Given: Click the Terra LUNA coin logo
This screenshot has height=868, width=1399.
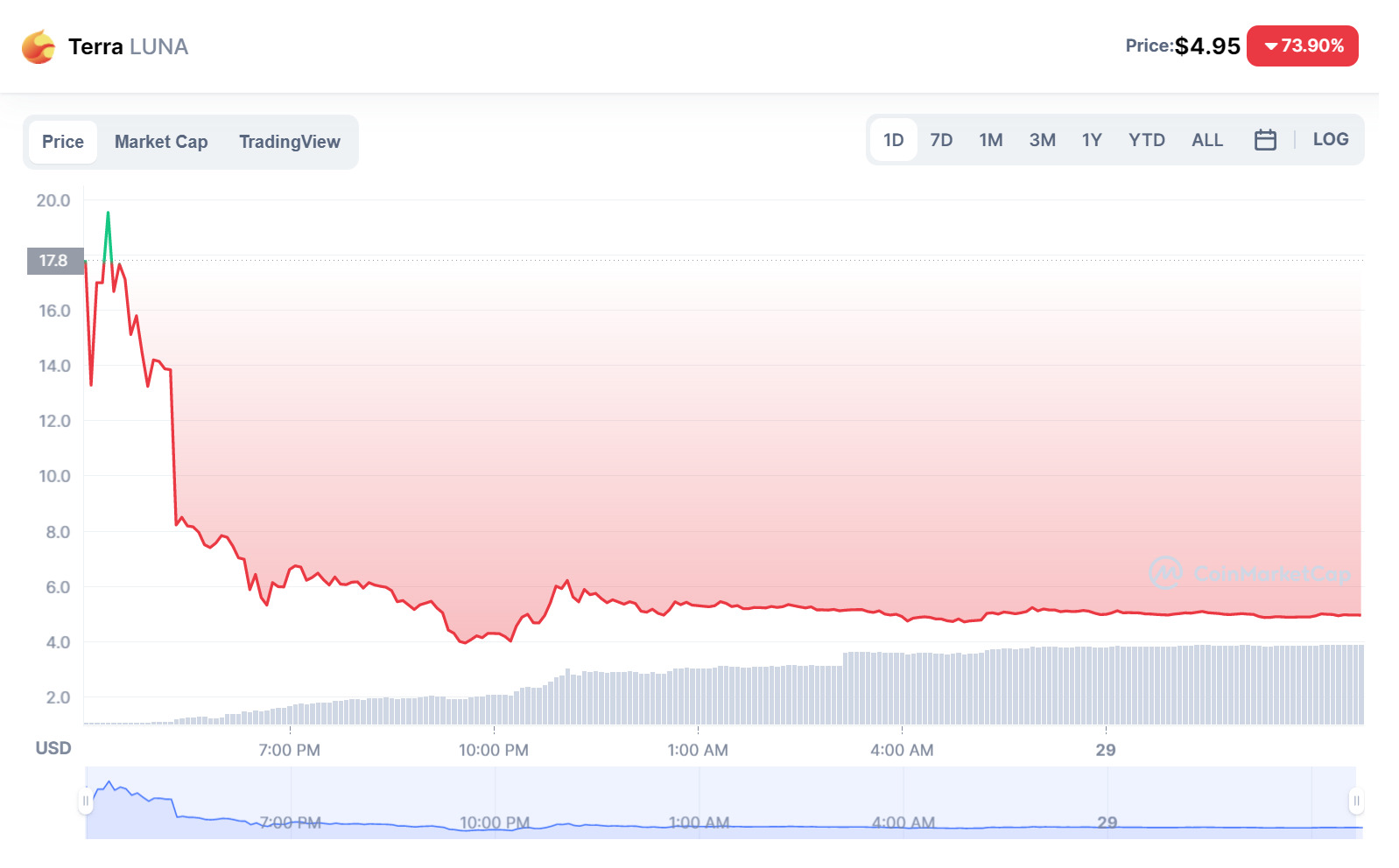Looking at the screenshot, I should coord(39,46).
